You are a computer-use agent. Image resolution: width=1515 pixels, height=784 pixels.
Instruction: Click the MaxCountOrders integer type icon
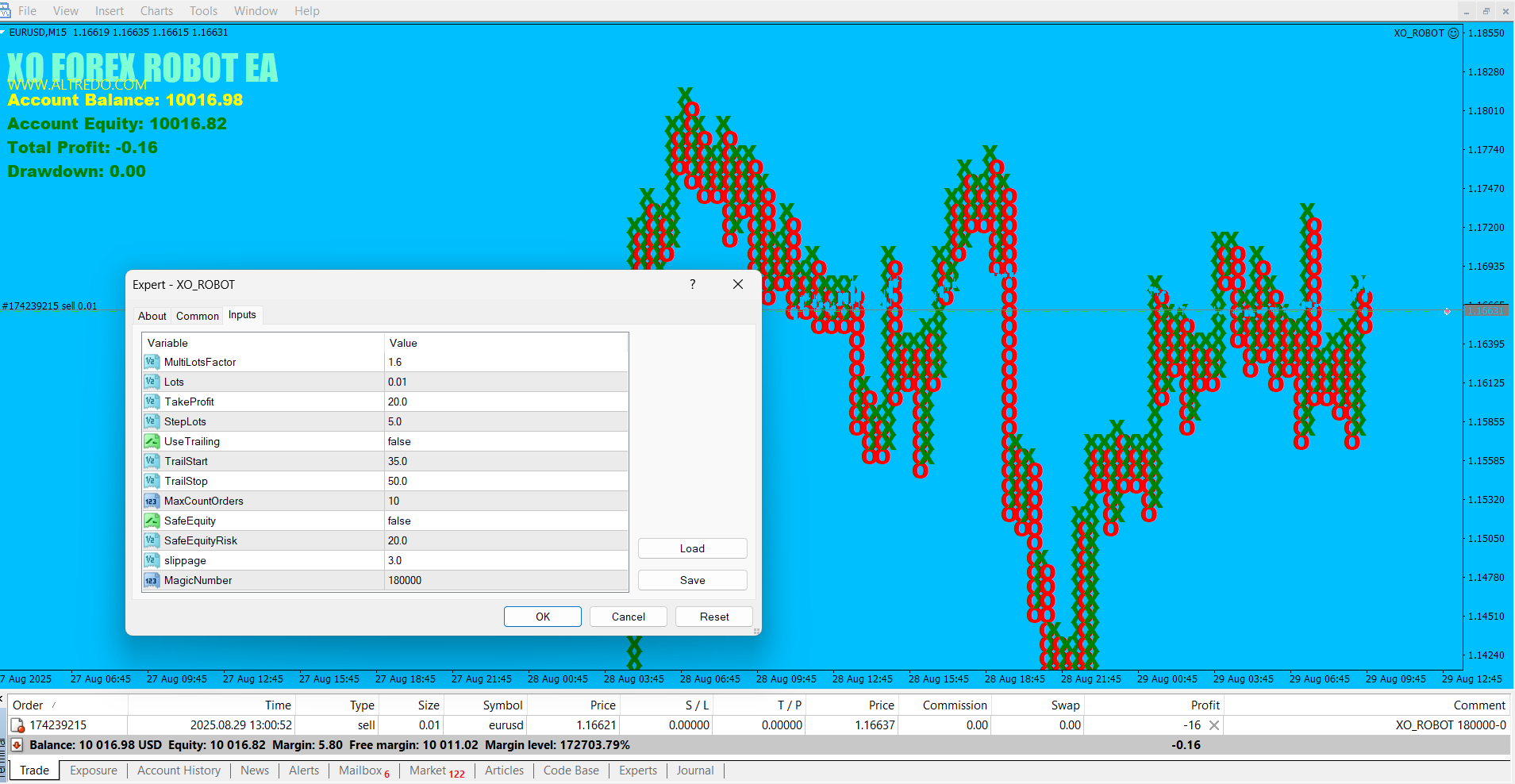[152, 501]
